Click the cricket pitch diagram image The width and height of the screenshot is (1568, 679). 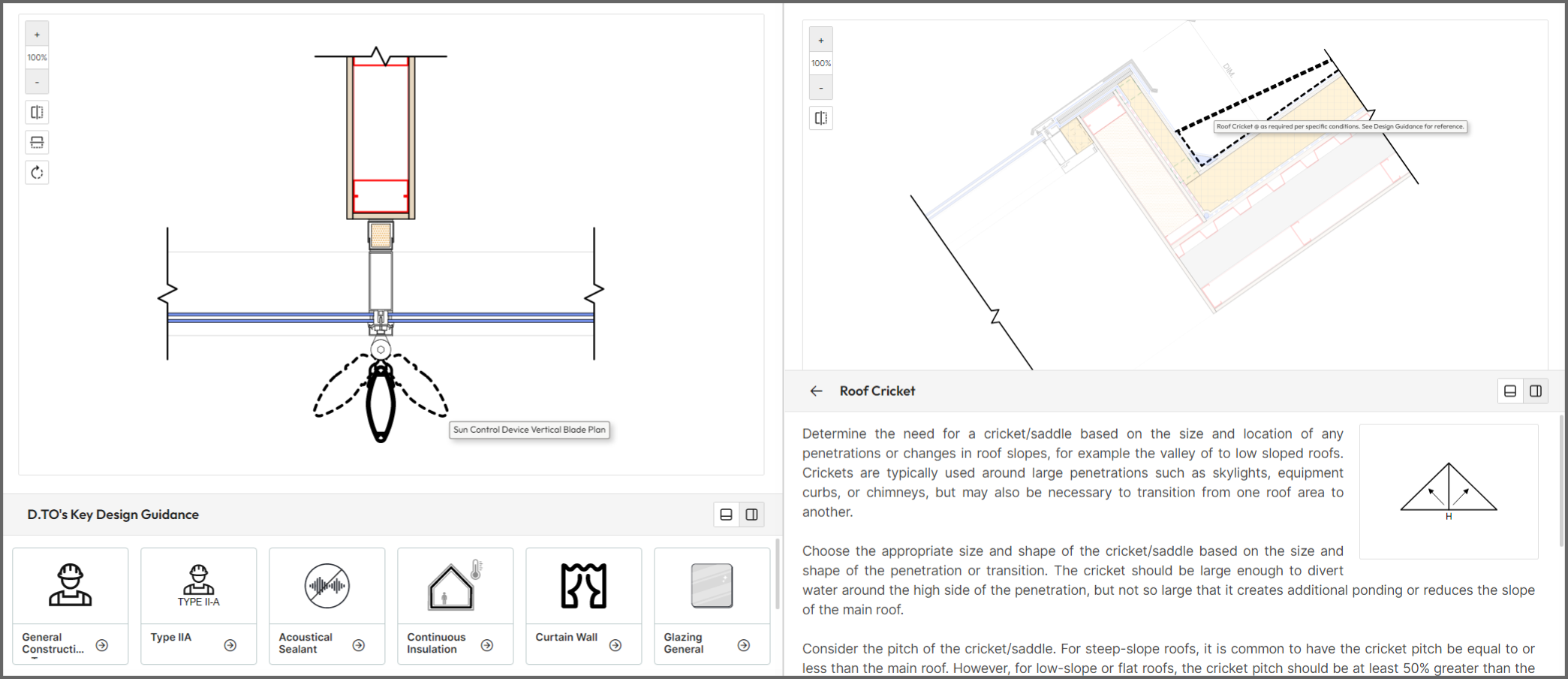1448,491
